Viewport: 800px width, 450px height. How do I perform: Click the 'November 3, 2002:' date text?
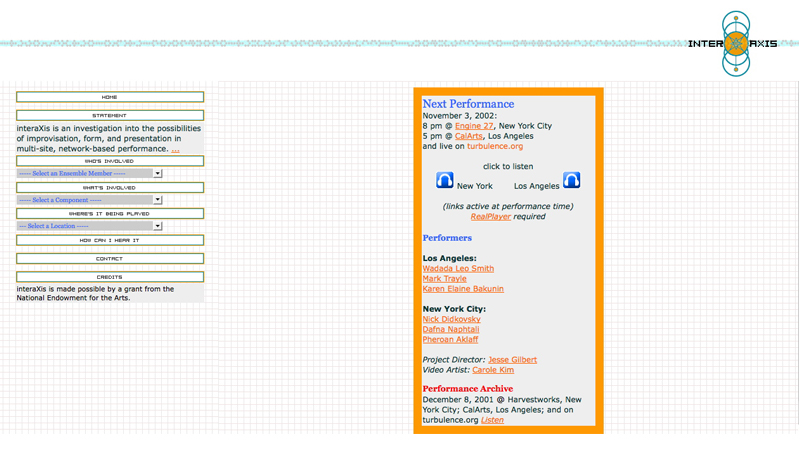click(x=459, y=116)
